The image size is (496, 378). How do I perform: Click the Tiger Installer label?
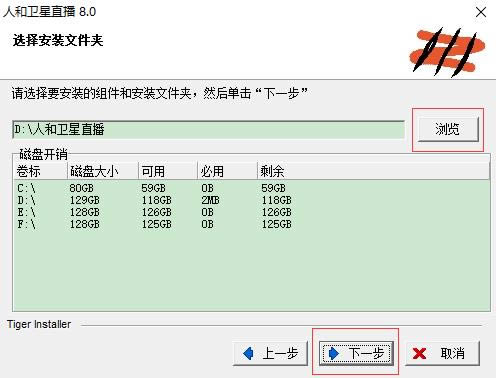tap(39, 324)
